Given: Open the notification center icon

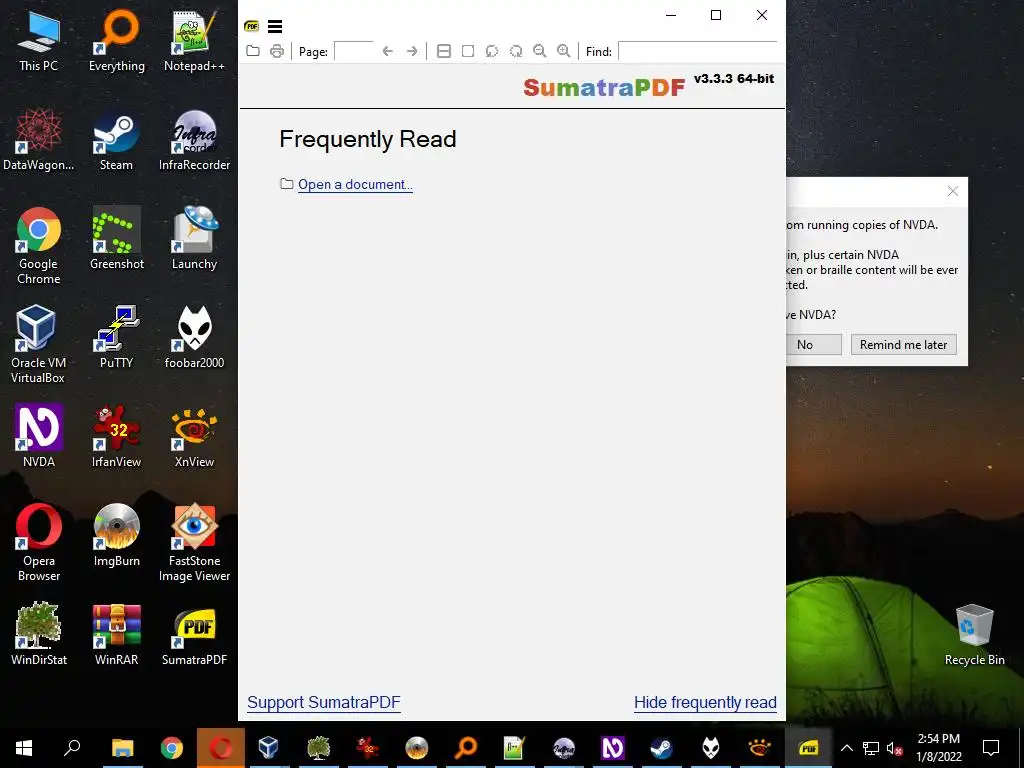Looking at the screenshot, I should click(991, 748).
